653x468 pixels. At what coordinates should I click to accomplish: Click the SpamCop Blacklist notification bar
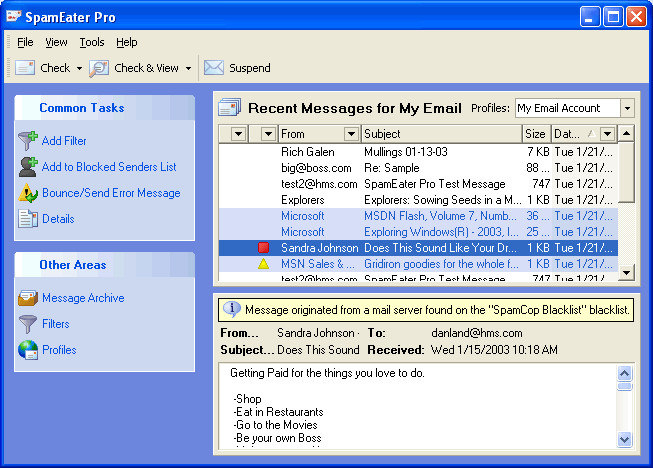pos(426,310)
